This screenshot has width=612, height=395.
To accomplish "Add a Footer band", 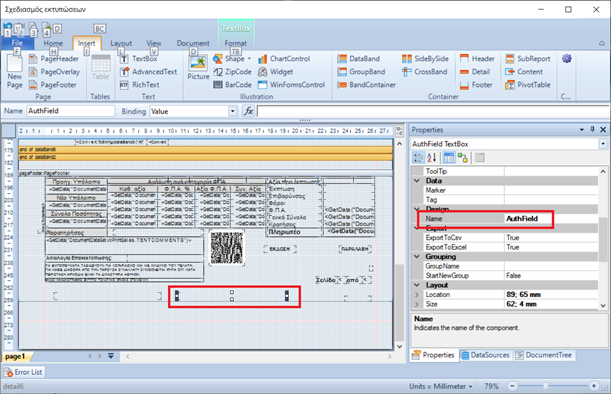I will pyautogui.click(x=476, y=85).
